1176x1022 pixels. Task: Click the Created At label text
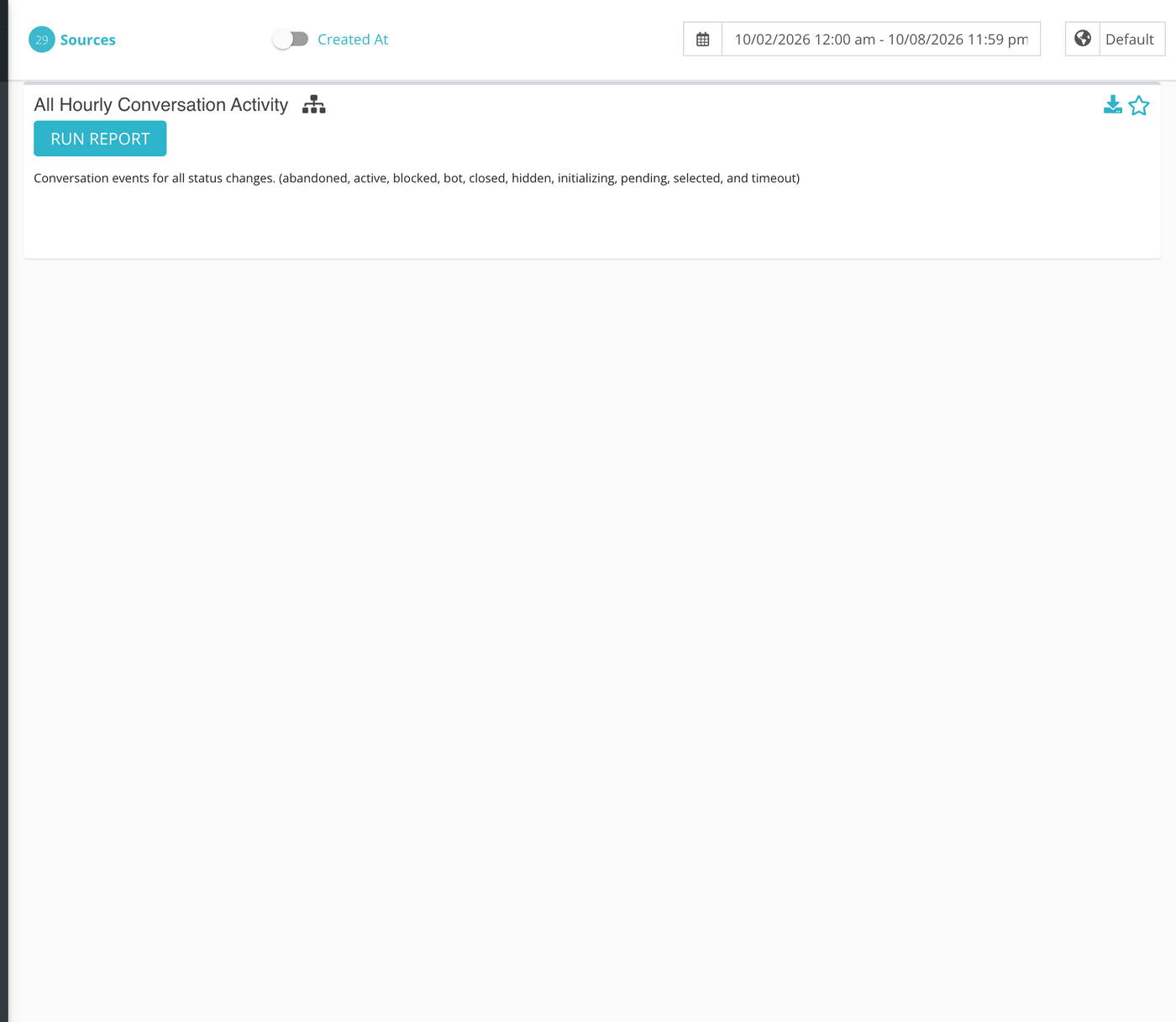click(353, 39)
